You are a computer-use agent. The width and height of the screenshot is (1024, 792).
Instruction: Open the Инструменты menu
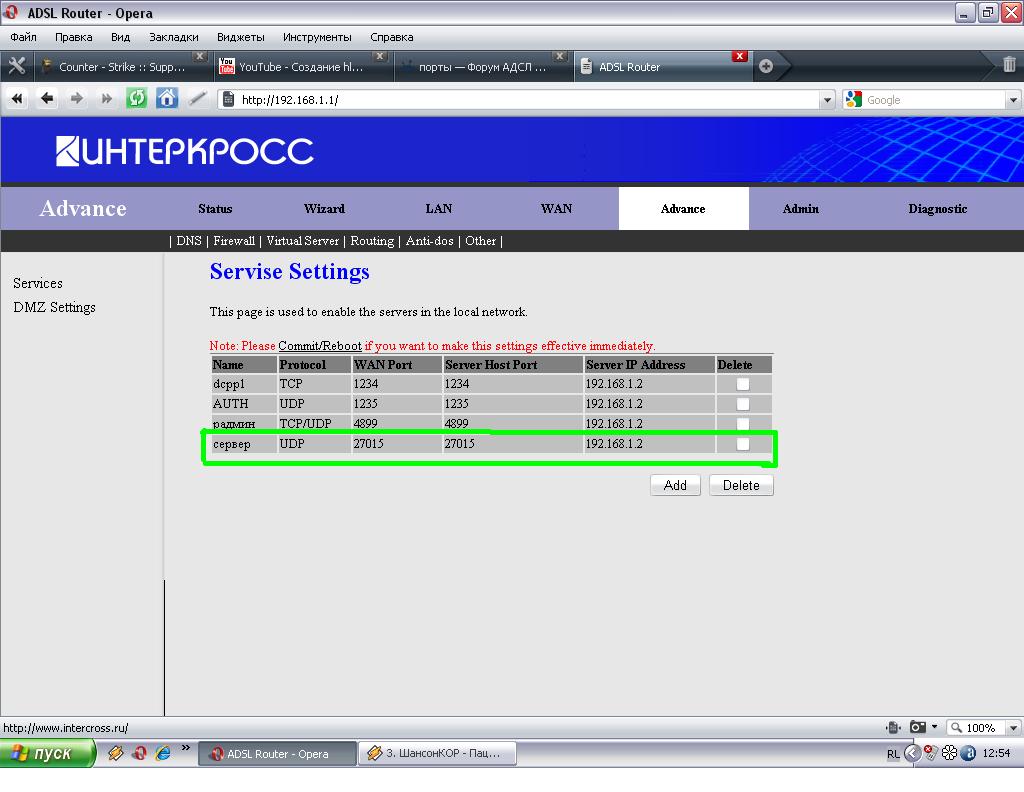pos(317,37)
